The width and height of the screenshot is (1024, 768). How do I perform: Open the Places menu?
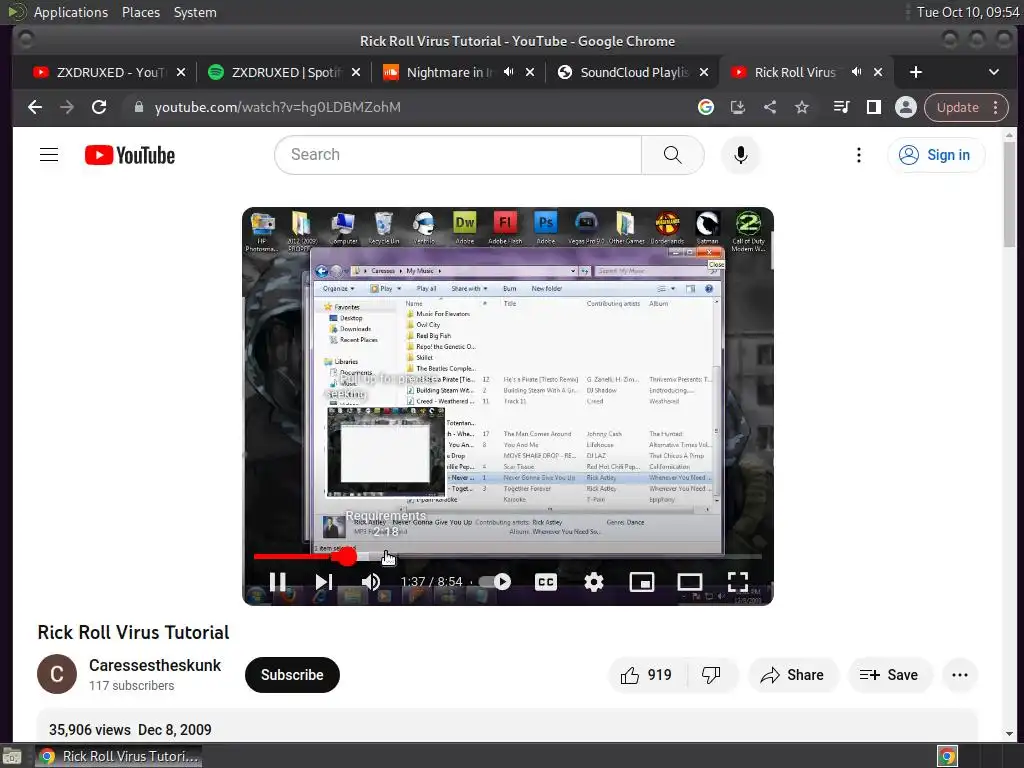(140, 12)
